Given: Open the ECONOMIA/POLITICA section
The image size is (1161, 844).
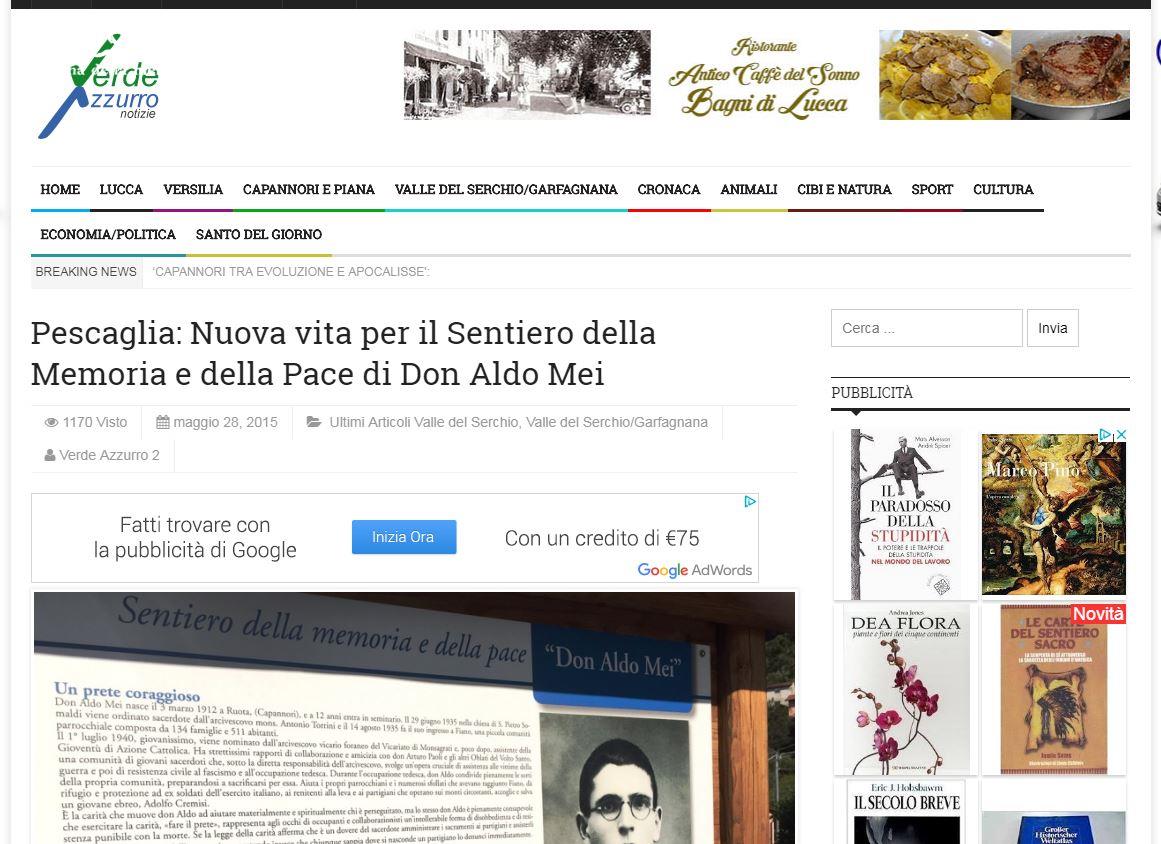Looking at the screenshot, I should coord(108,235).
